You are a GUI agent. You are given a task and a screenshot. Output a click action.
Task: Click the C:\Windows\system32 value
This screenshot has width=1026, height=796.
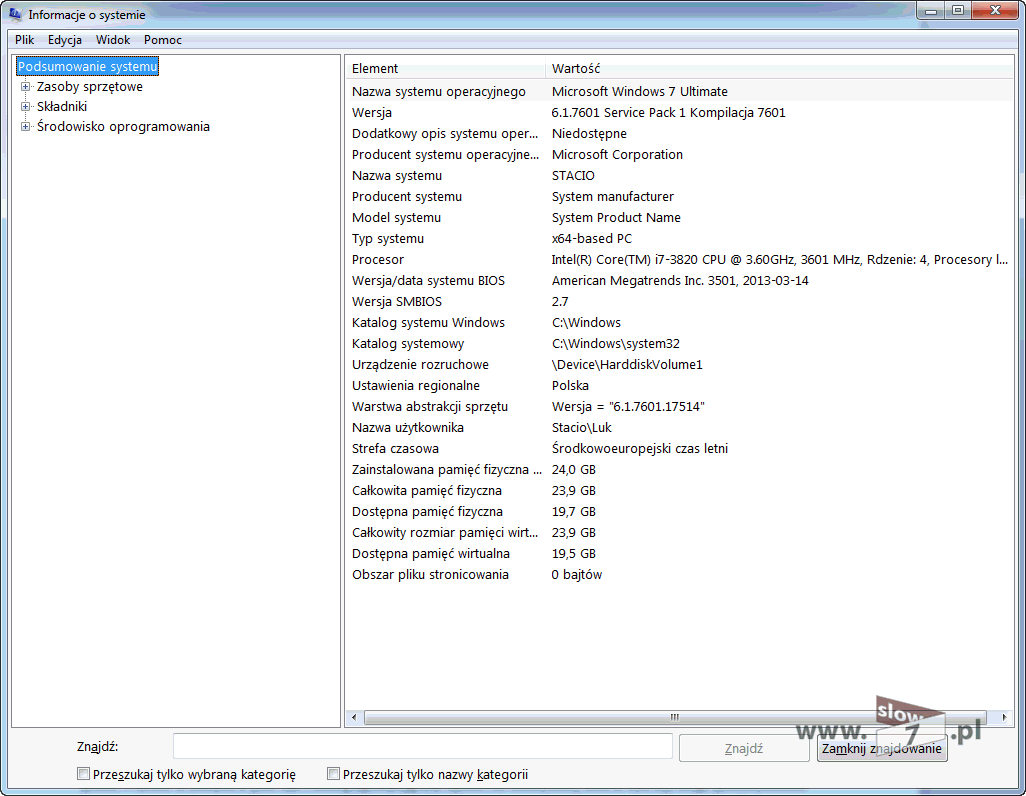pyautogui.click(x=616, y=343)
